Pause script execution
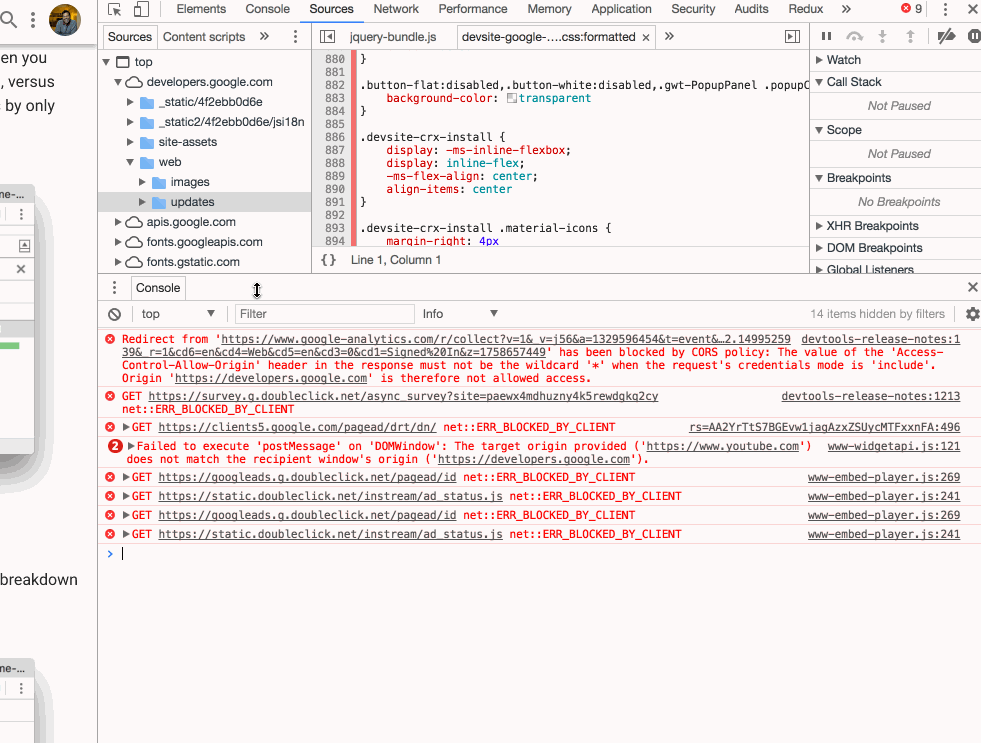The width and height of the screenshot is (981, 743). coord(827,36)
